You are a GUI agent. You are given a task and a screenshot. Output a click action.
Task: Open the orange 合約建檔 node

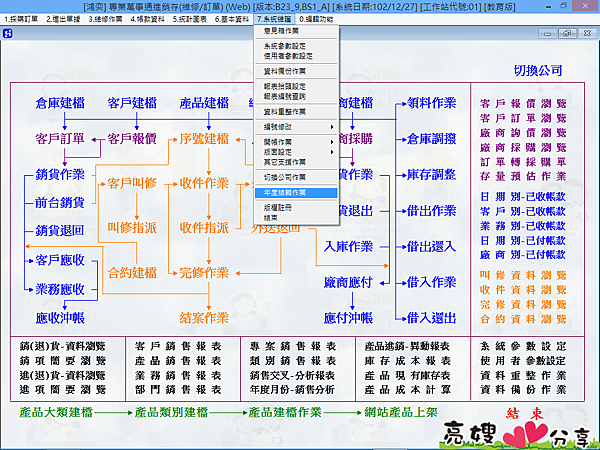pos(132,273)
